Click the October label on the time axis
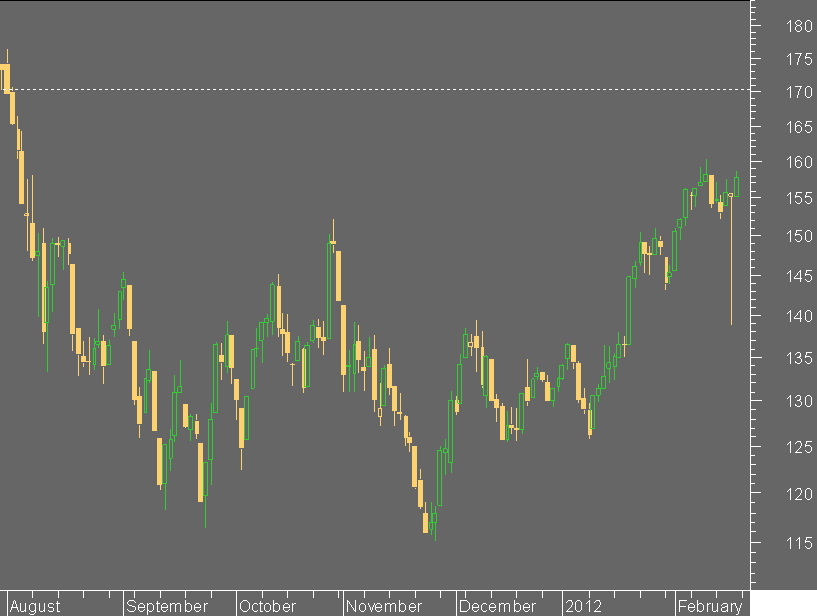The width and height of the screenshot is (817, 616). pyautogui.click(x=267, y=606)
